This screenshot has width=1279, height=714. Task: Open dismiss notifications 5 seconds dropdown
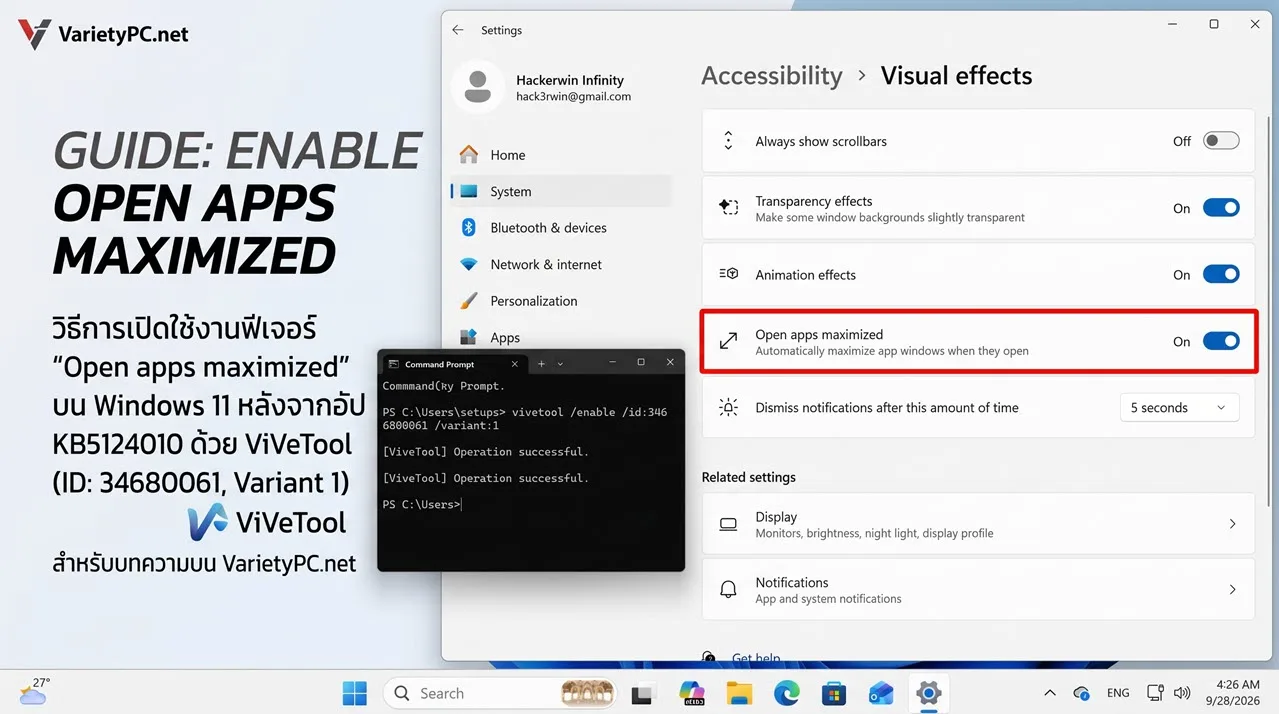click(x=1179, y=408)
